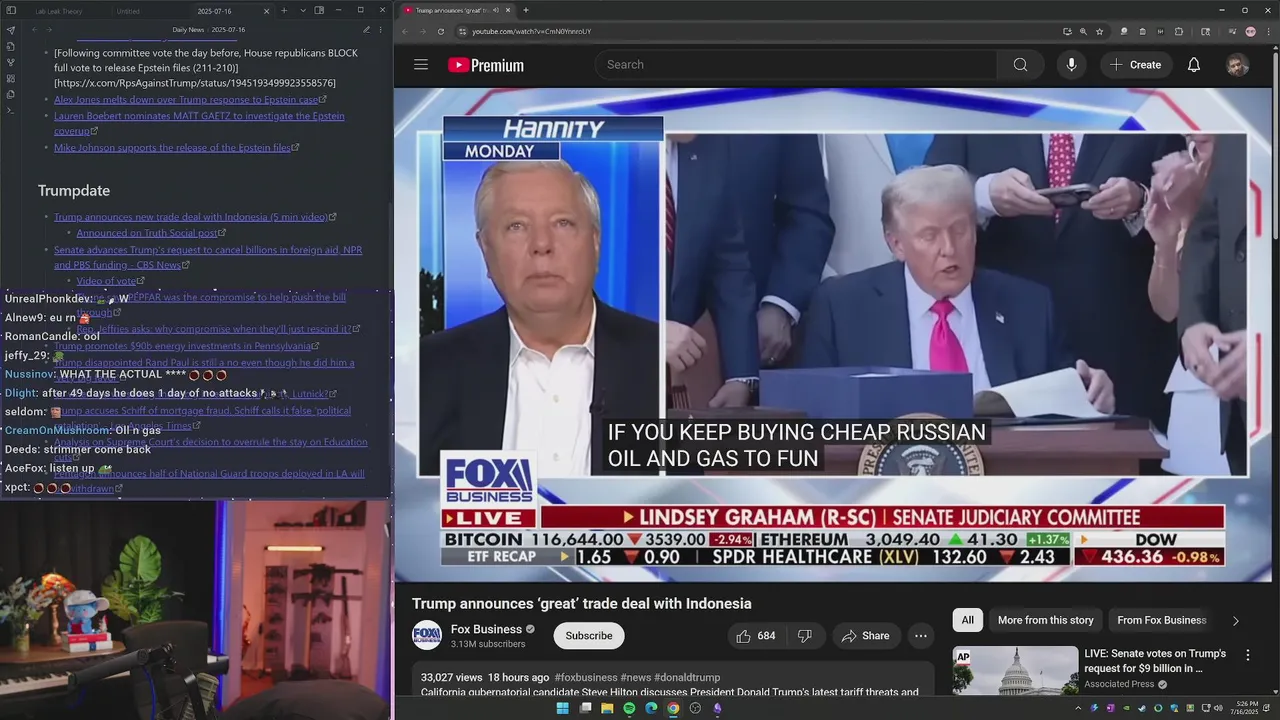Click the YouTube search magnifier button
Screen dimensions: 1280x720
pyautogui.click(x=1020, y=65)
